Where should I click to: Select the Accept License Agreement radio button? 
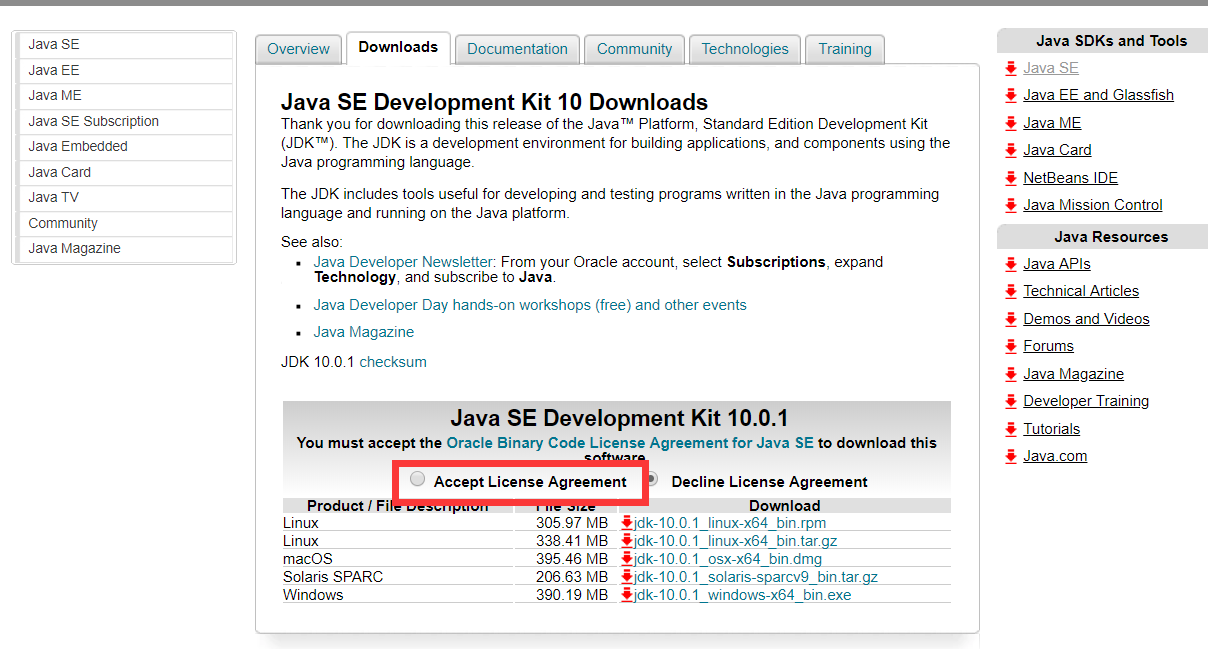pyautogui.click(x=418, y=480)
